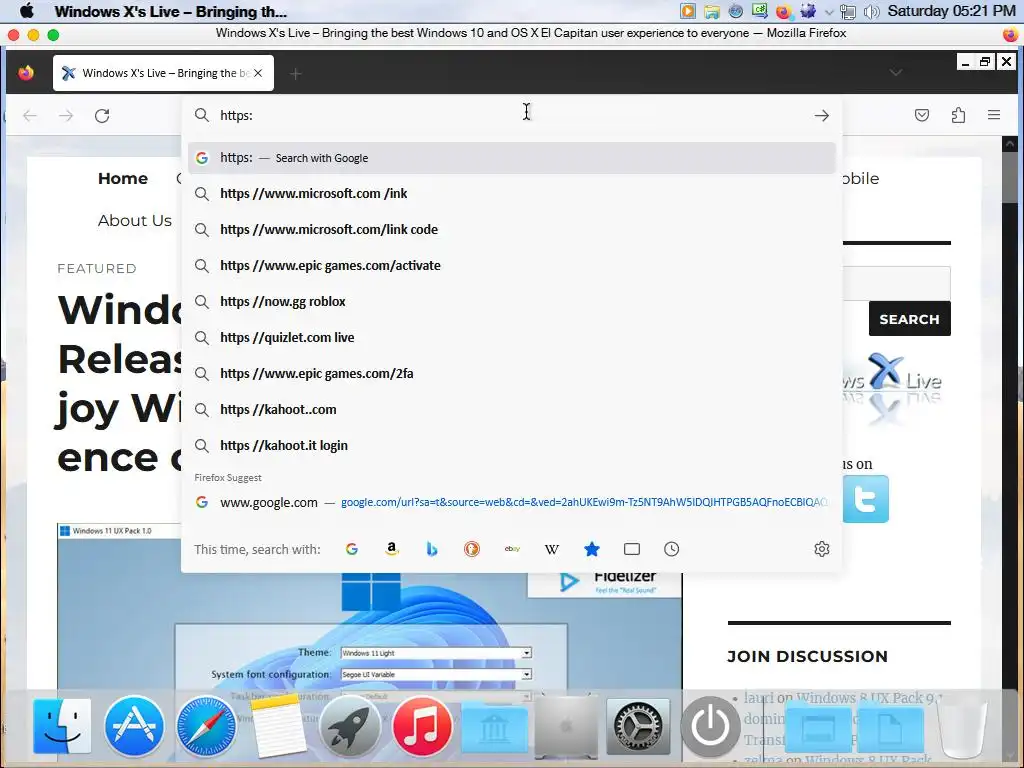Image resolution: width=1024 pixels, height=768 pixels.
Task: Choose suggestion 'https //now.gg roblox'
Action: pos(511,301)
